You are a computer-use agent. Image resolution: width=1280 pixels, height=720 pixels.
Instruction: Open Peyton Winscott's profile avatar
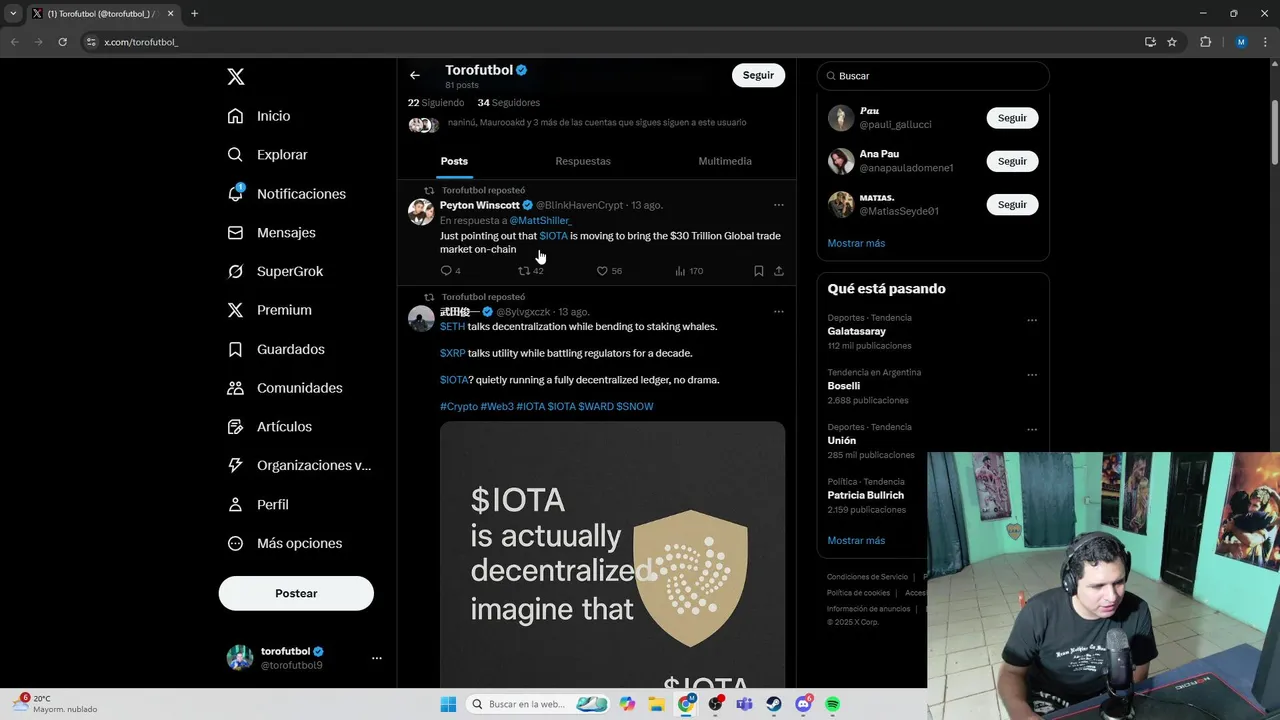421,211
